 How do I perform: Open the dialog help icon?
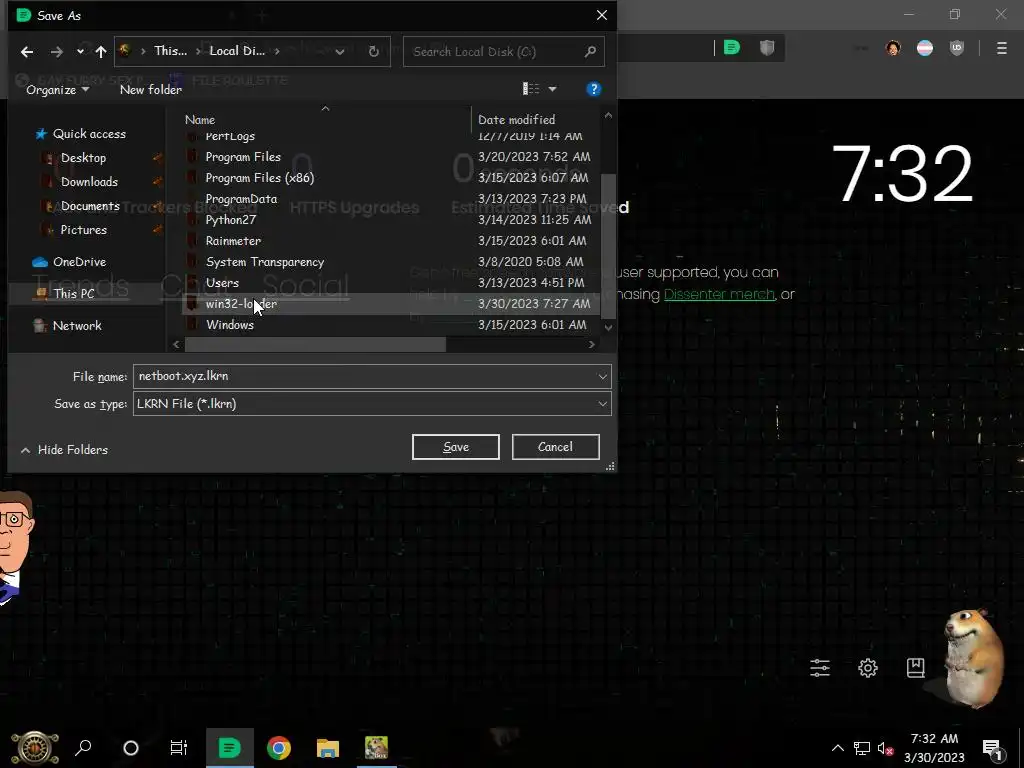594,89
